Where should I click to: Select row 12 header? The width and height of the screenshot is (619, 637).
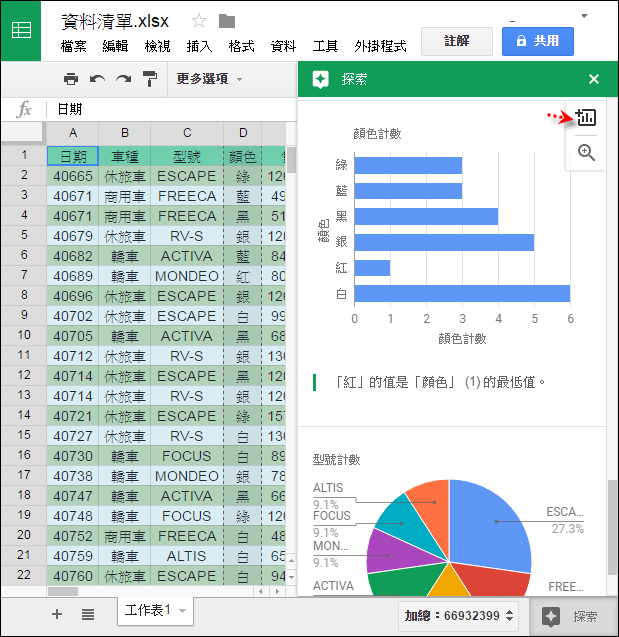coord(24,375)
